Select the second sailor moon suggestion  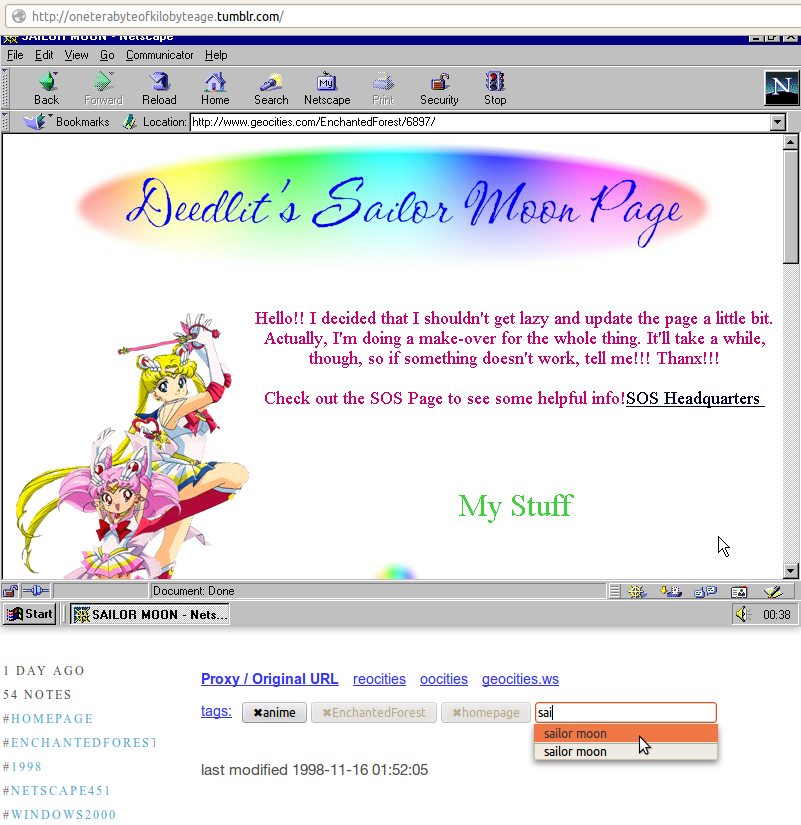(626, 751)
